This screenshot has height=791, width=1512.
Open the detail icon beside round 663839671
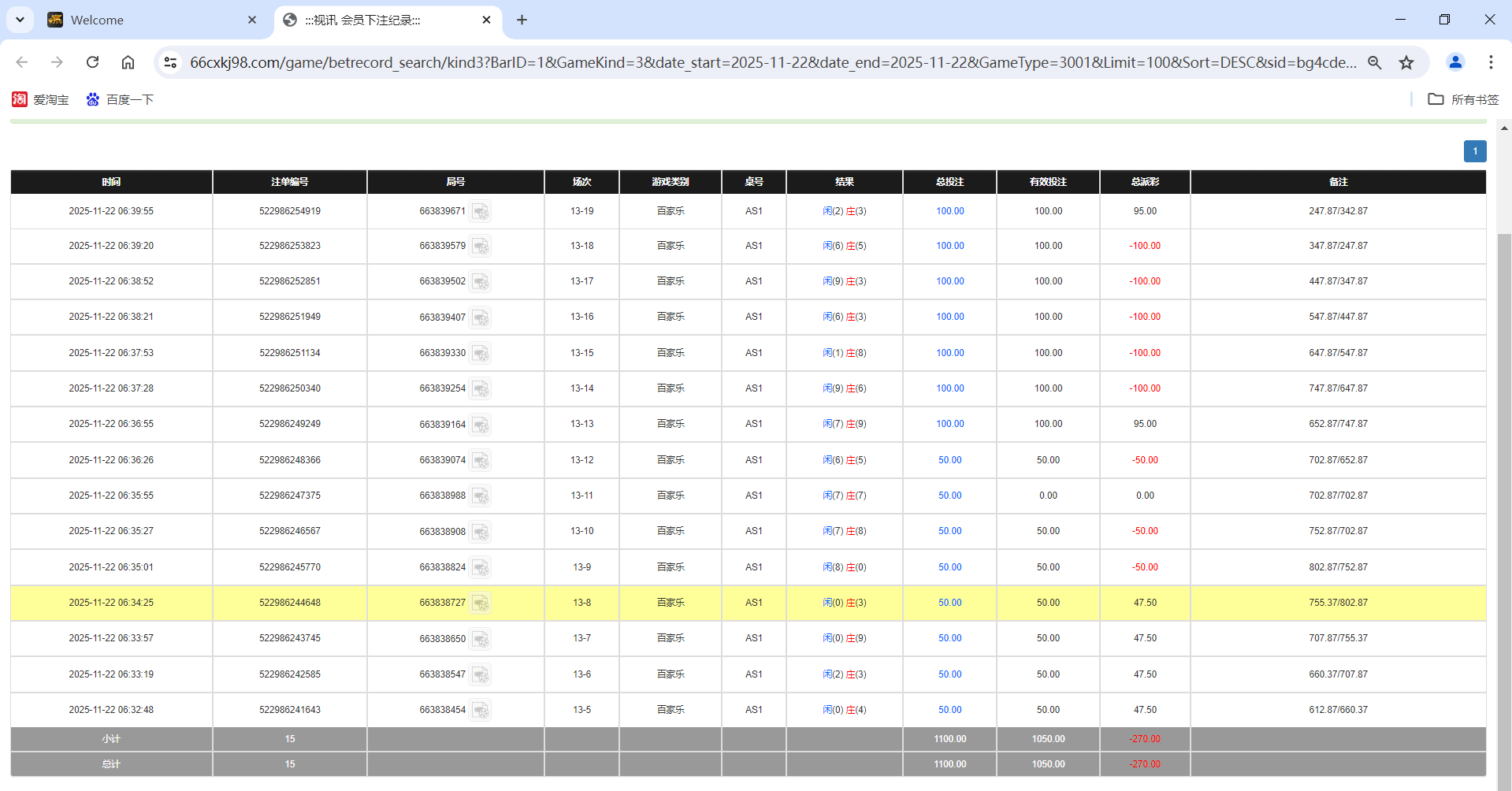(480, 212)
